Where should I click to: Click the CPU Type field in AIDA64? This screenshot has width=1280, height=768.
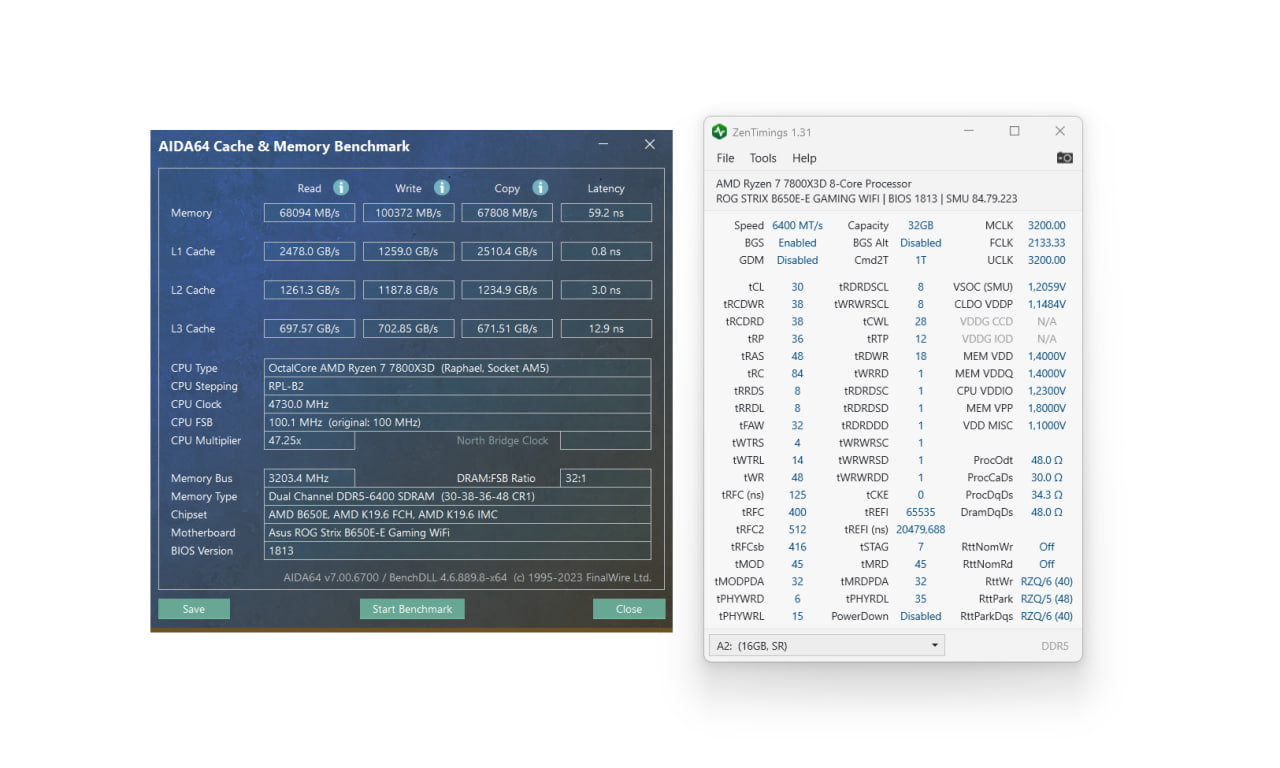[457, 368]
